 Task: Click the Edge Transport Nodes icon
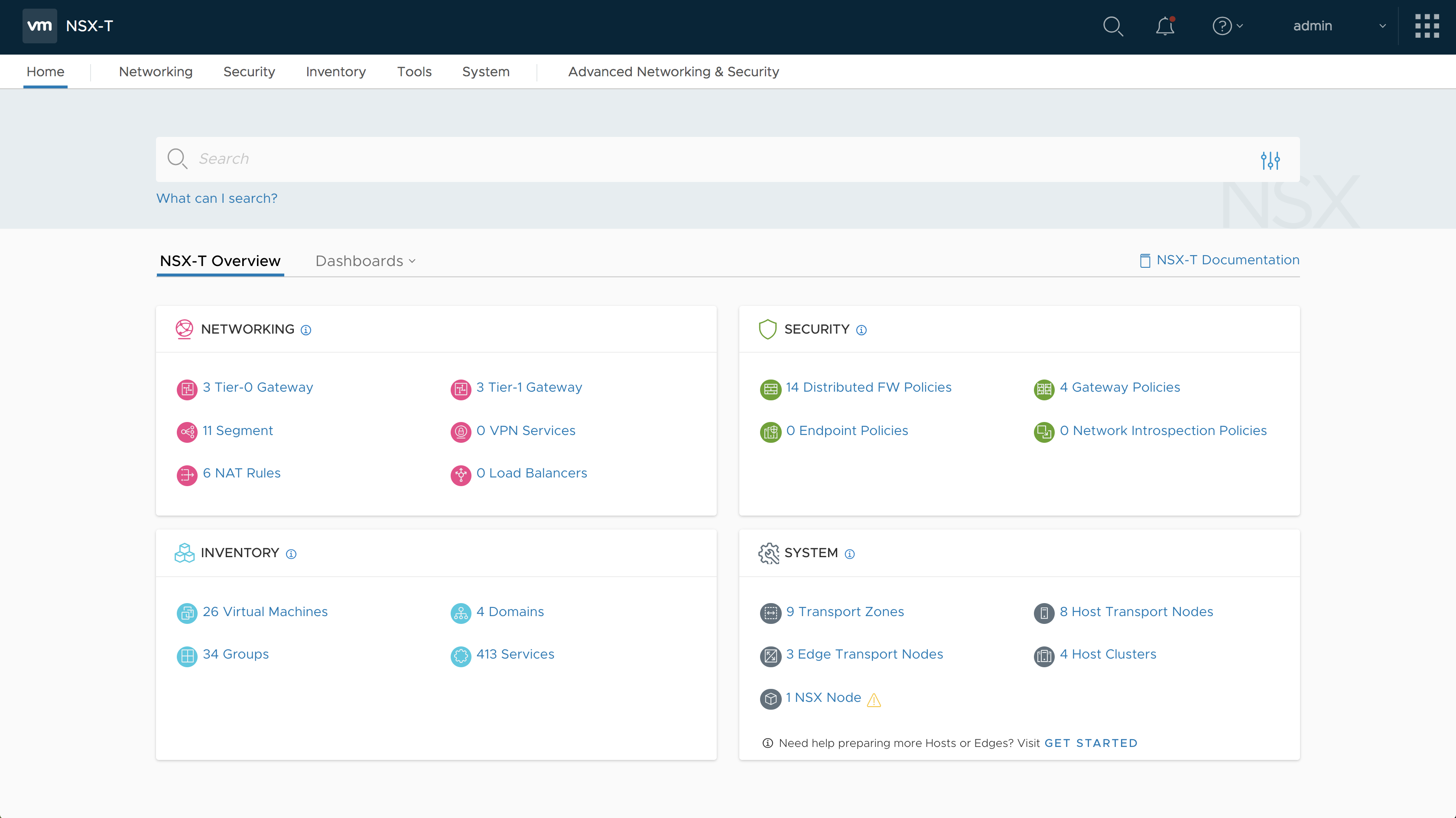pos(770,656)
